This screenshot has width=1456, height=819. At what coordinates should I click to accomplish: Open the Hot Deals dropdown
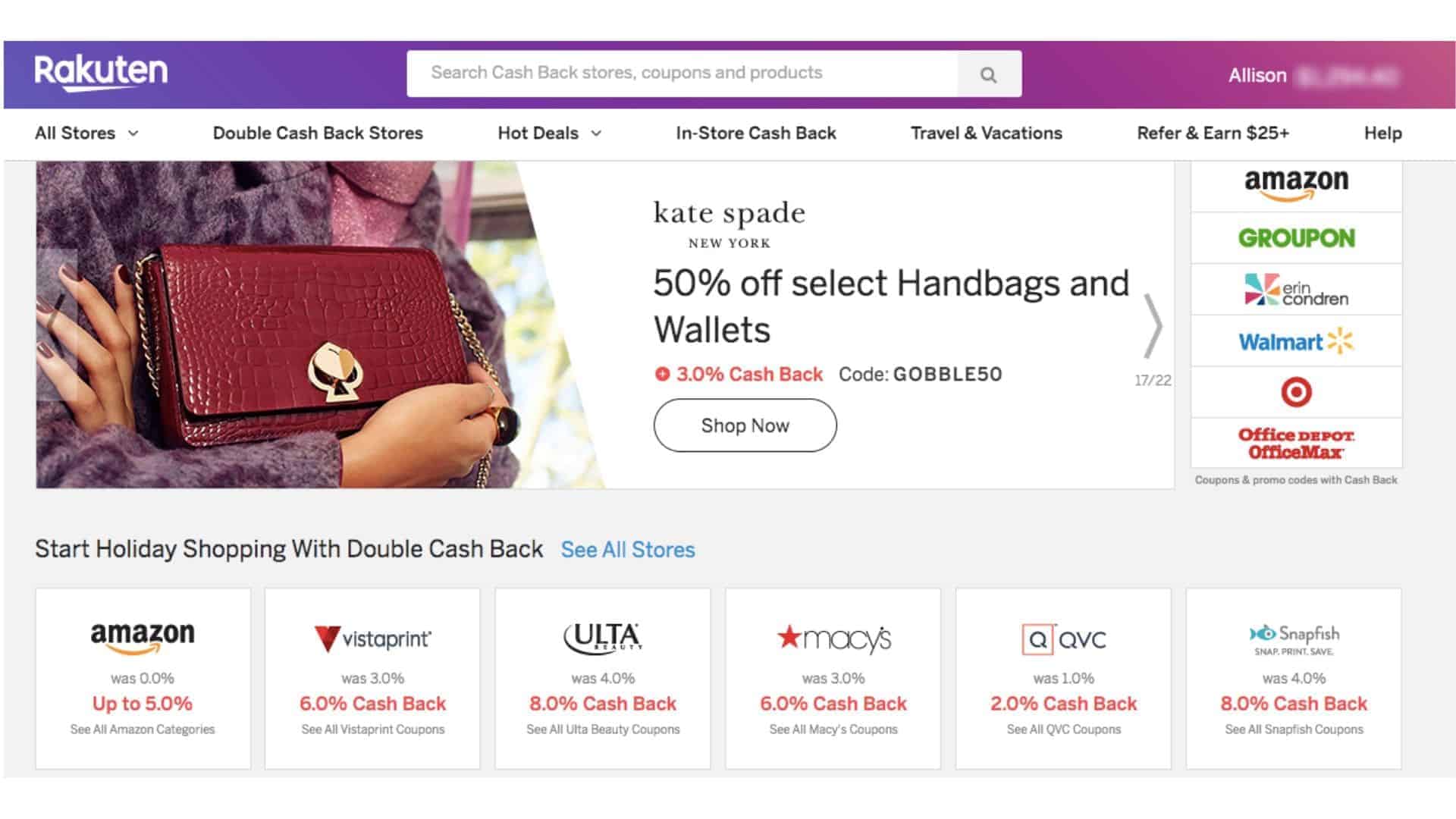point(548,133)
